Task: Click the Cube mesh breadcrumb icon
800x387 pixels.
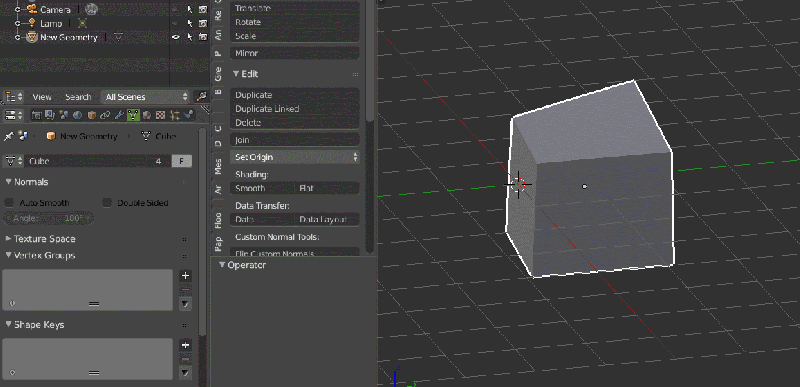Action: pos(146,136)
